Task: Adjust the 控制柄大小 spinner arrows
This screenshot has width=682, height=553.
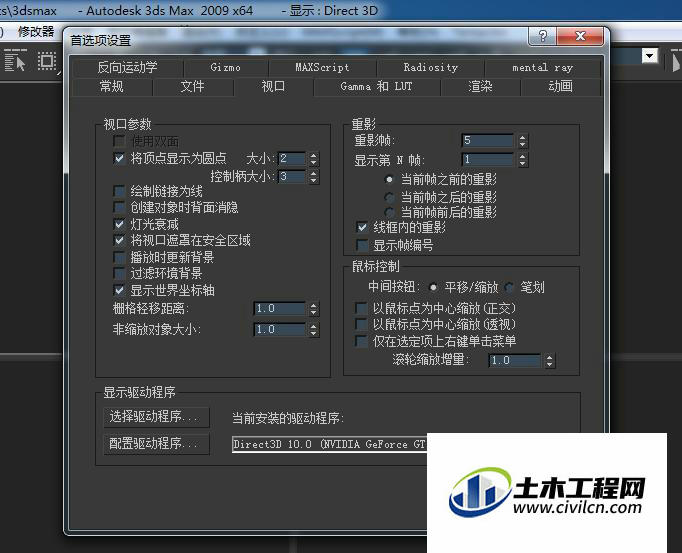Action: point(314,176)
